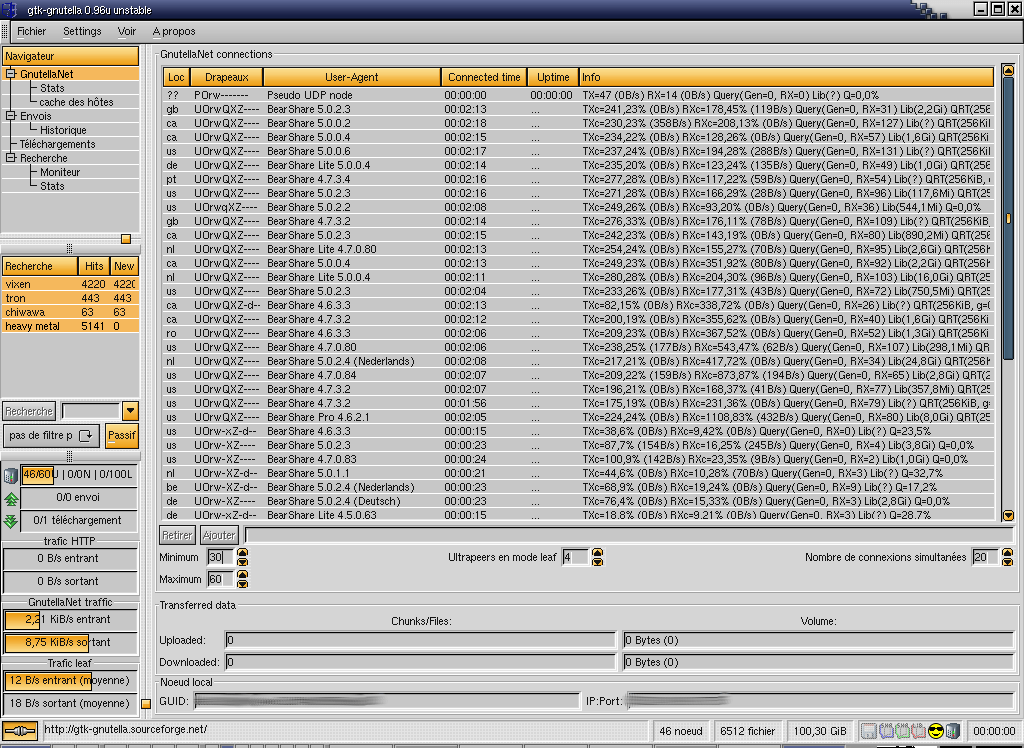This screenshot has height=748, width=1024.
Task: Select 'cache des hôtes' in navigator
Action: coord(76,102)
